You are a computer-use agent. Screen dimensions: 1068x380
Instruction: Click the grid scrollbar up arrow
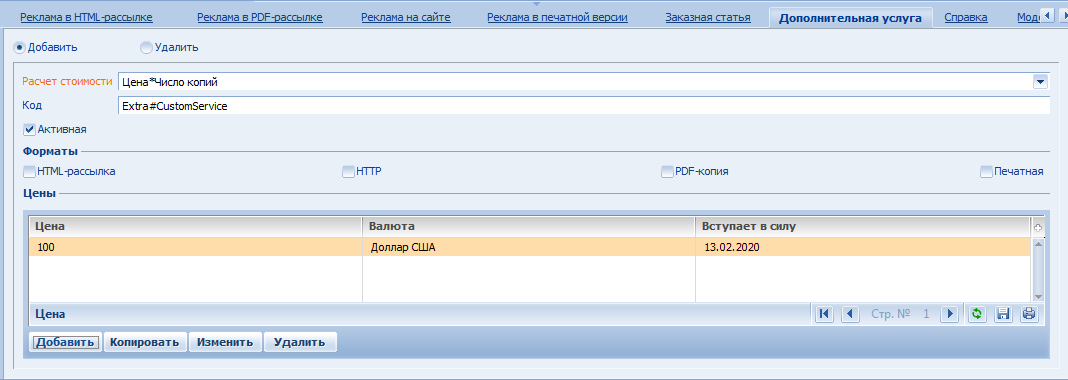coord(1038,242)
